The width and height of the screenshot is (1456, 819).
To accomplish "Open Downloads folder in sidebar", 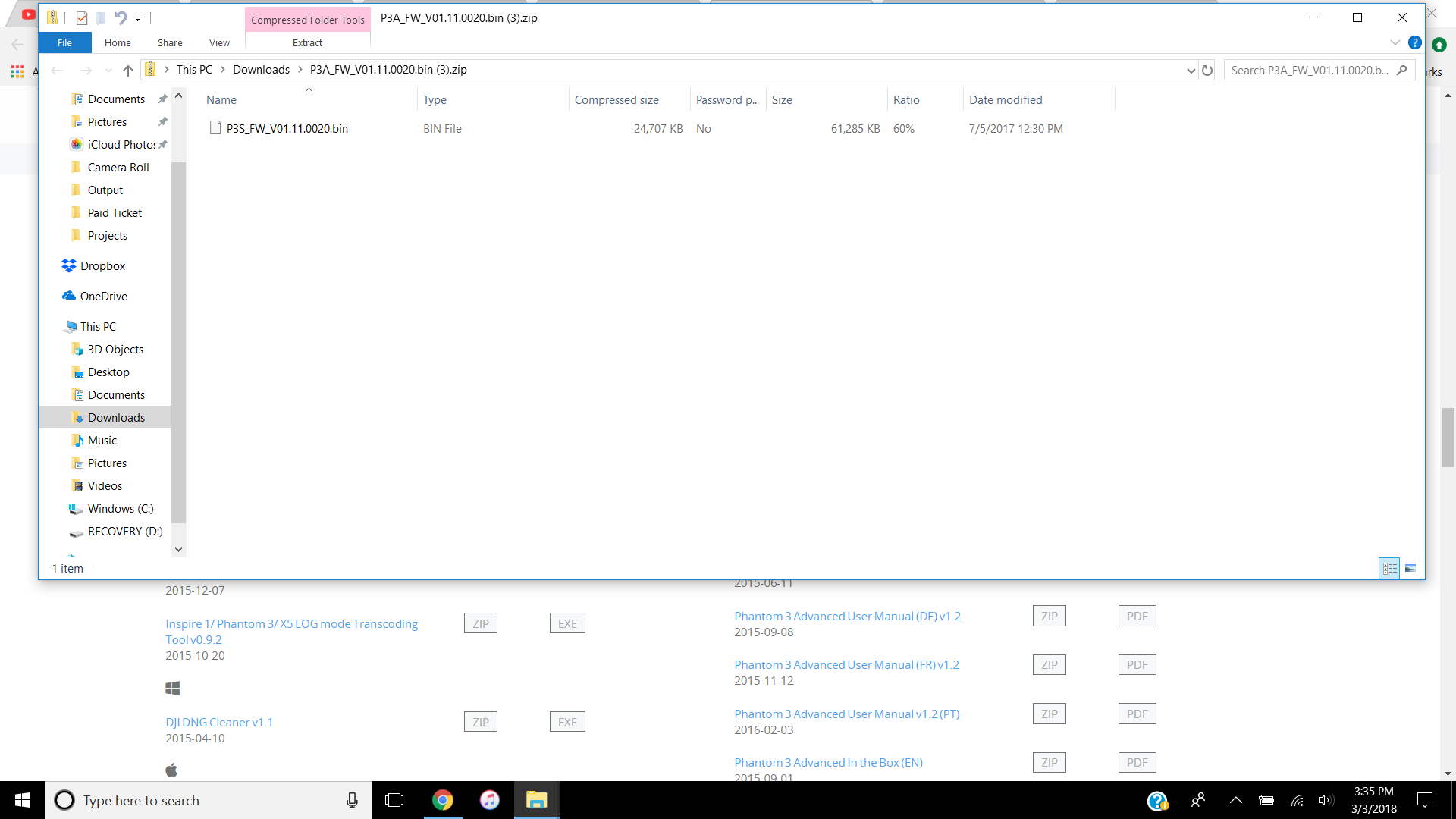I will (x=116, y=417).
